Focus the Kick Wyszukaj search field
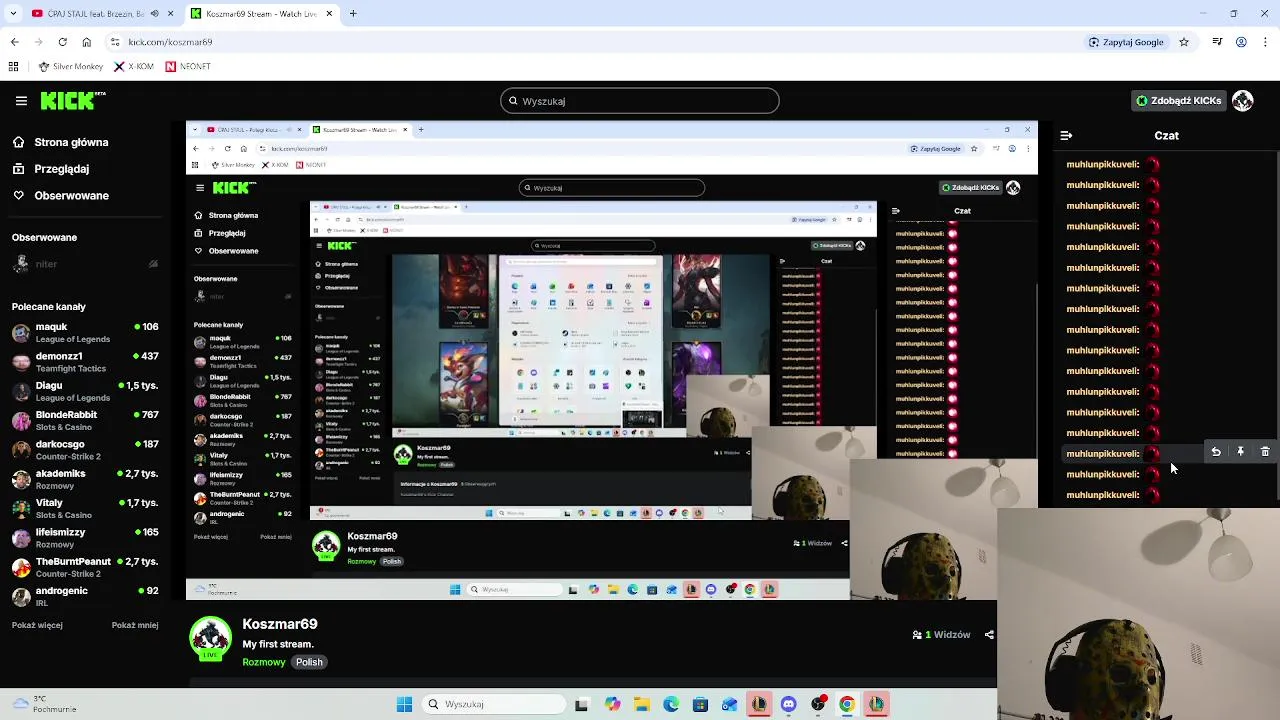The height and width of the screenshot is (720, 1280). point(640,101)
